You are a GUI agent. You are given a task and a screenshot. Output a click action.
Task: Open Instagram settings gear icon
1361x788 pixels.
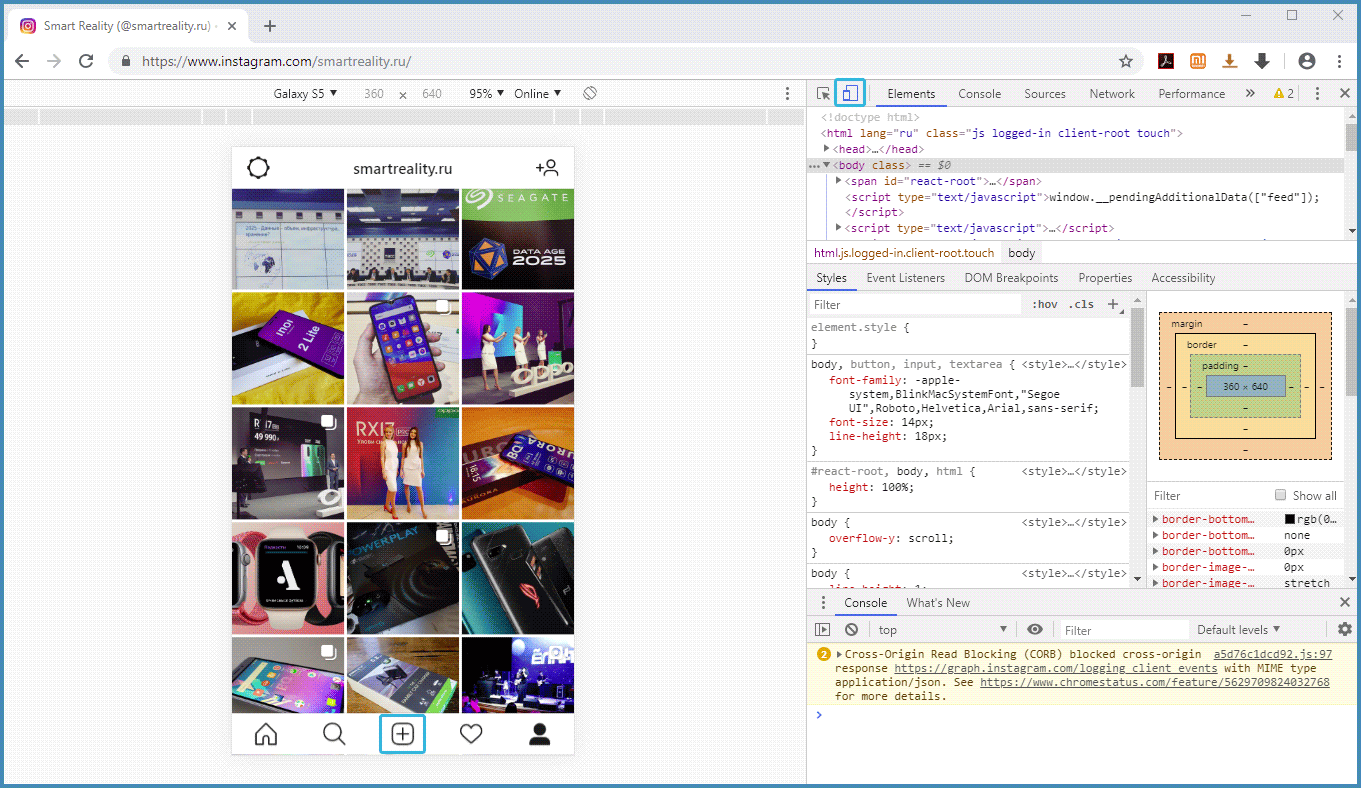(x=258, y=167)
